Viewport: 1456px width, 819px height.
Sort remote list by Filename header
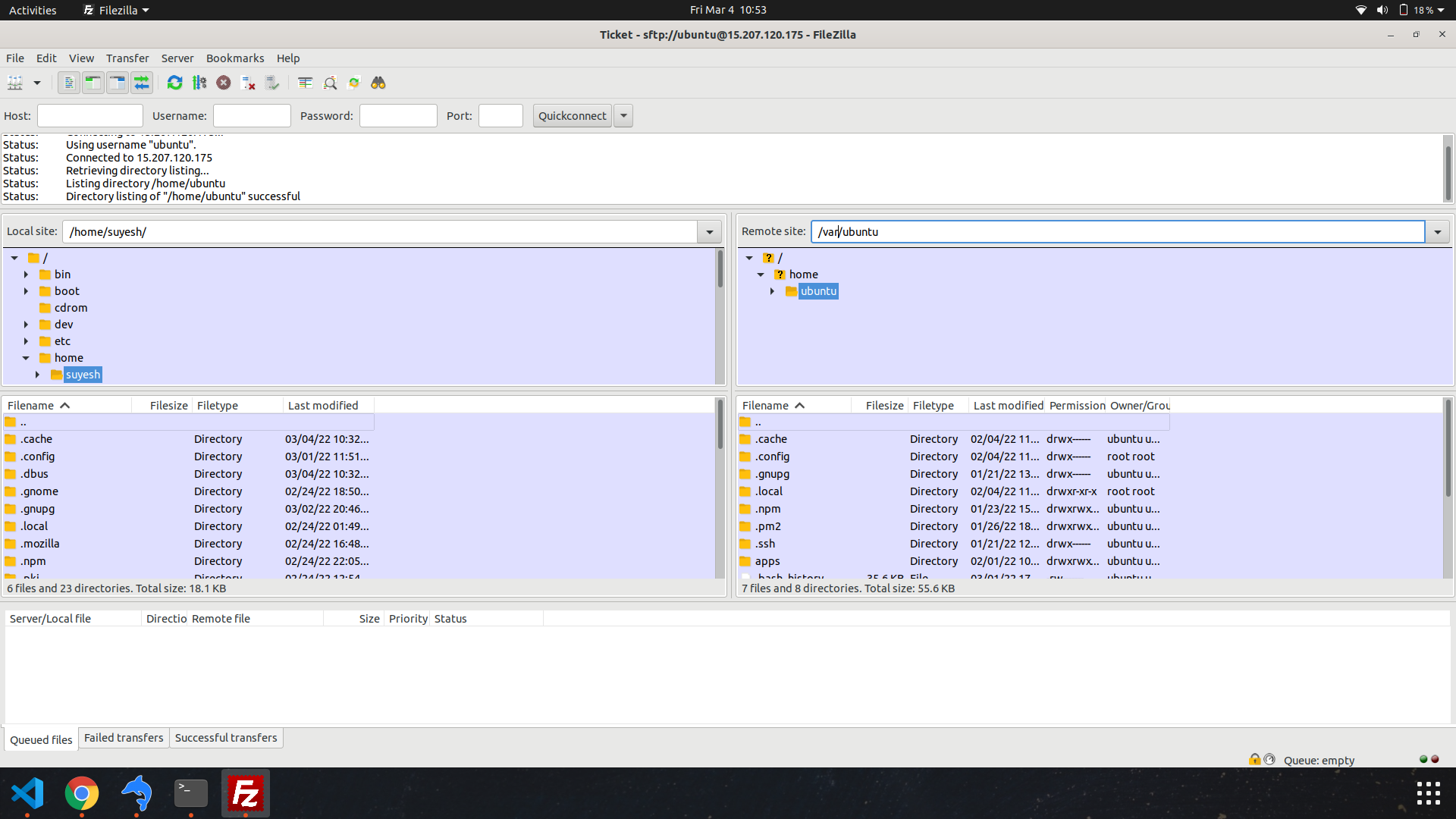point(795,406)
